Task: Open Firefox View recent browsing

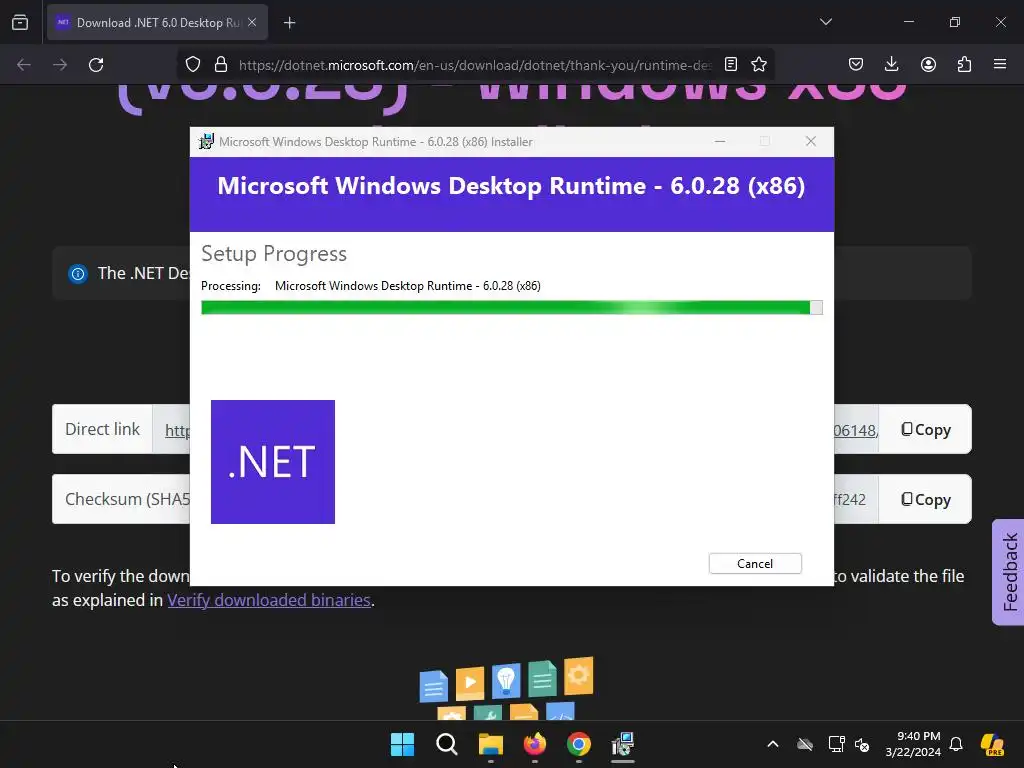Action: coord(20,23)
